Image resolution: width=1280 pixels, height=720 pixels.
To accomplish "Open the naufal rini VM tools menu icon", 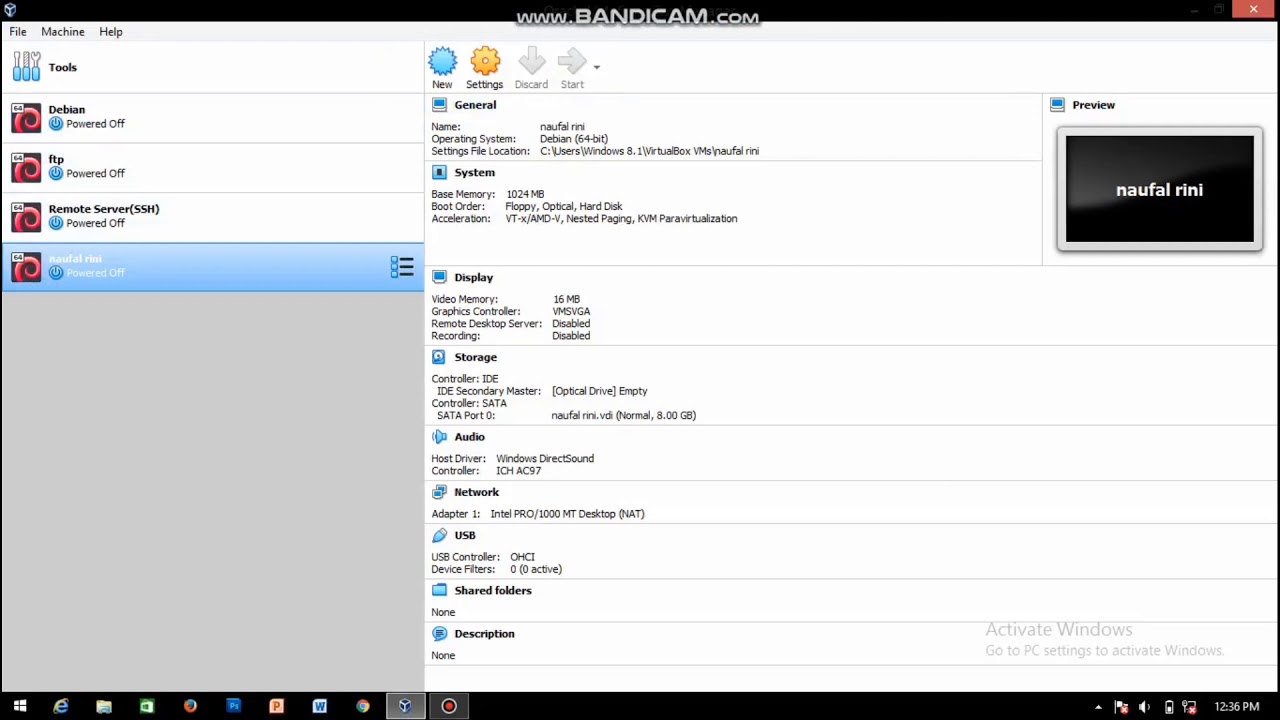I will click(402, 267).
